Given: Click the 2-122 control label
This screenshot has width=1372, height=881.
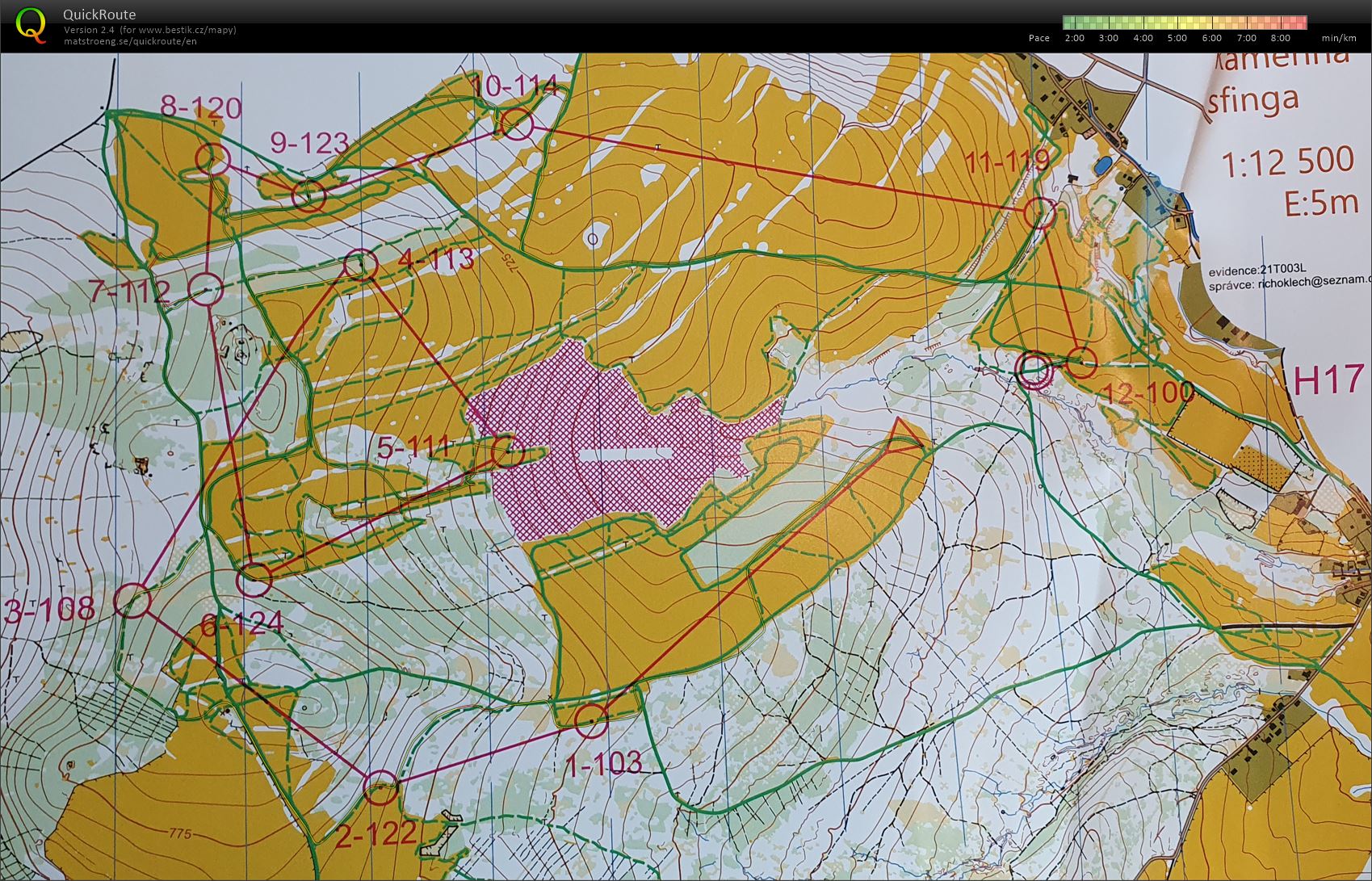Looking at the screenshot, I should 375,835.
